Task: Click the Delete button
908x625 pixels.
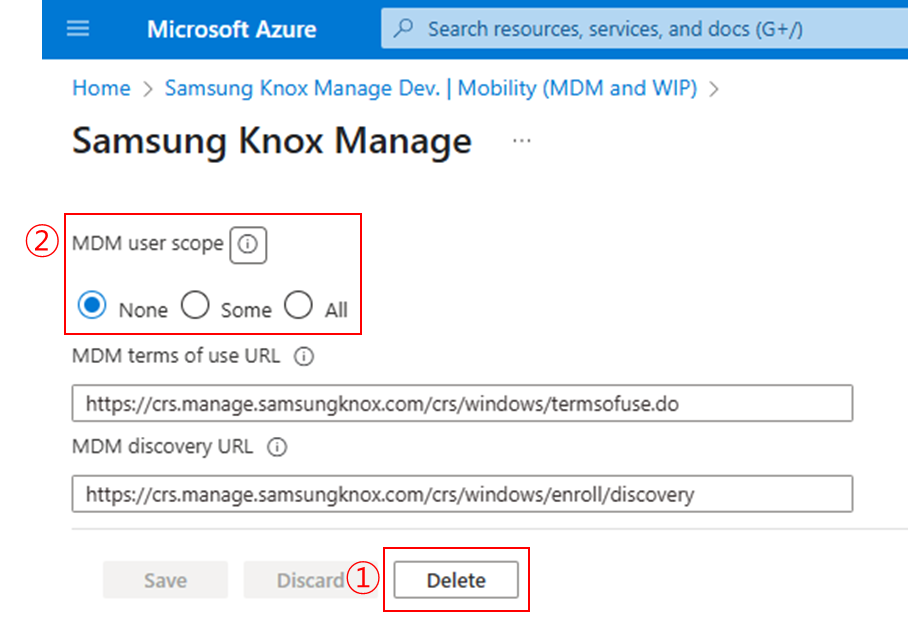Action: (x=456, y=580)
